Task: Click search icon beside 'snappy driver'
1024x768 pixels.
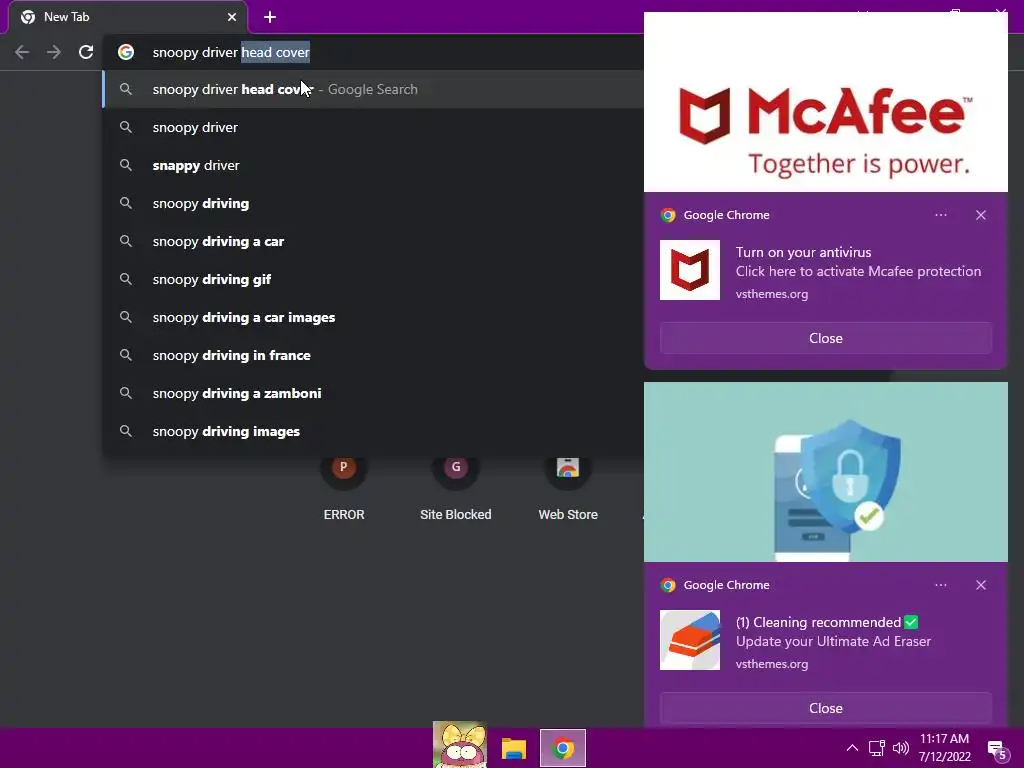Action: (126, 165)
